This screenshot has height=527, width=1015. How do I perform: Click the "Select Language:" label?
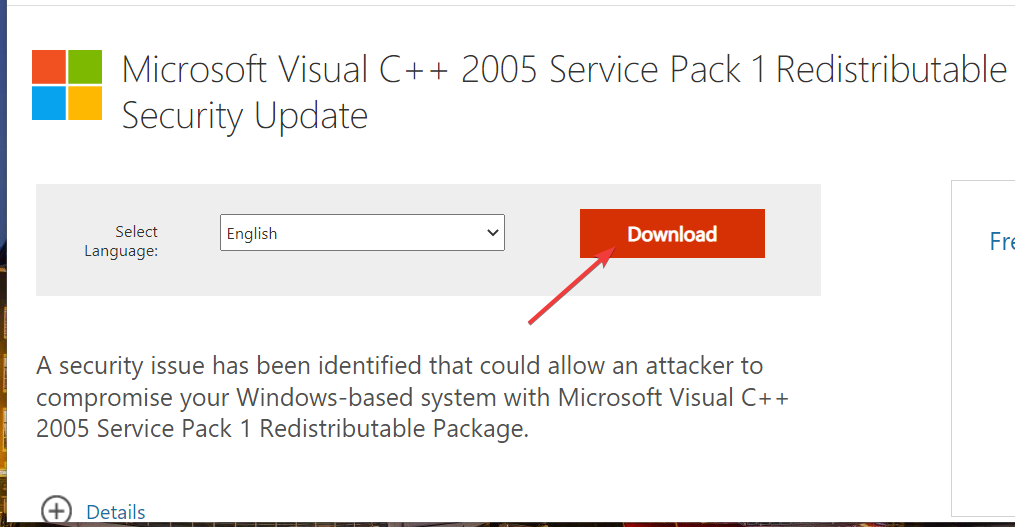(x=122, y=241)
